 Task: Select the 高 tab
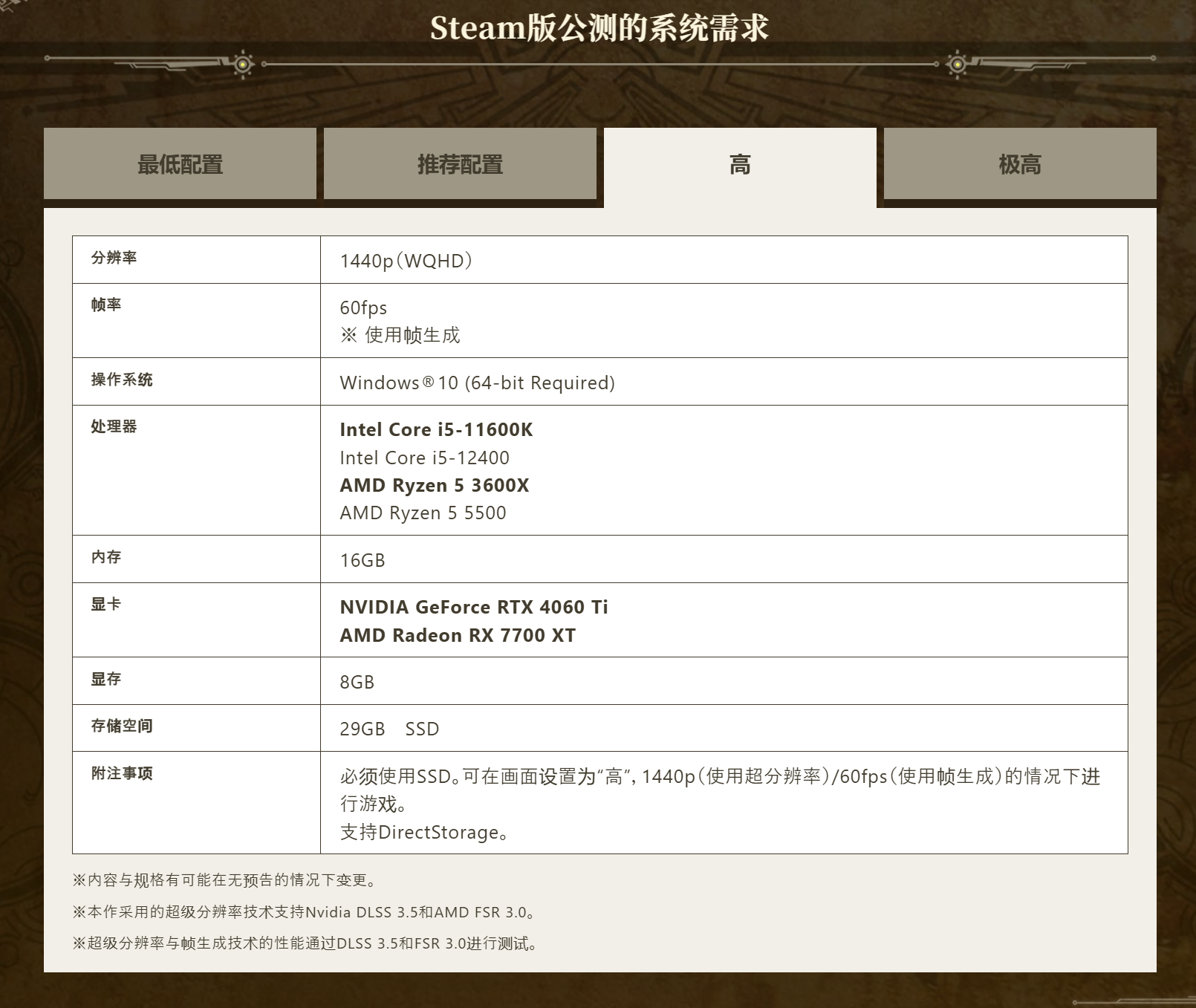tap(740, 166)
